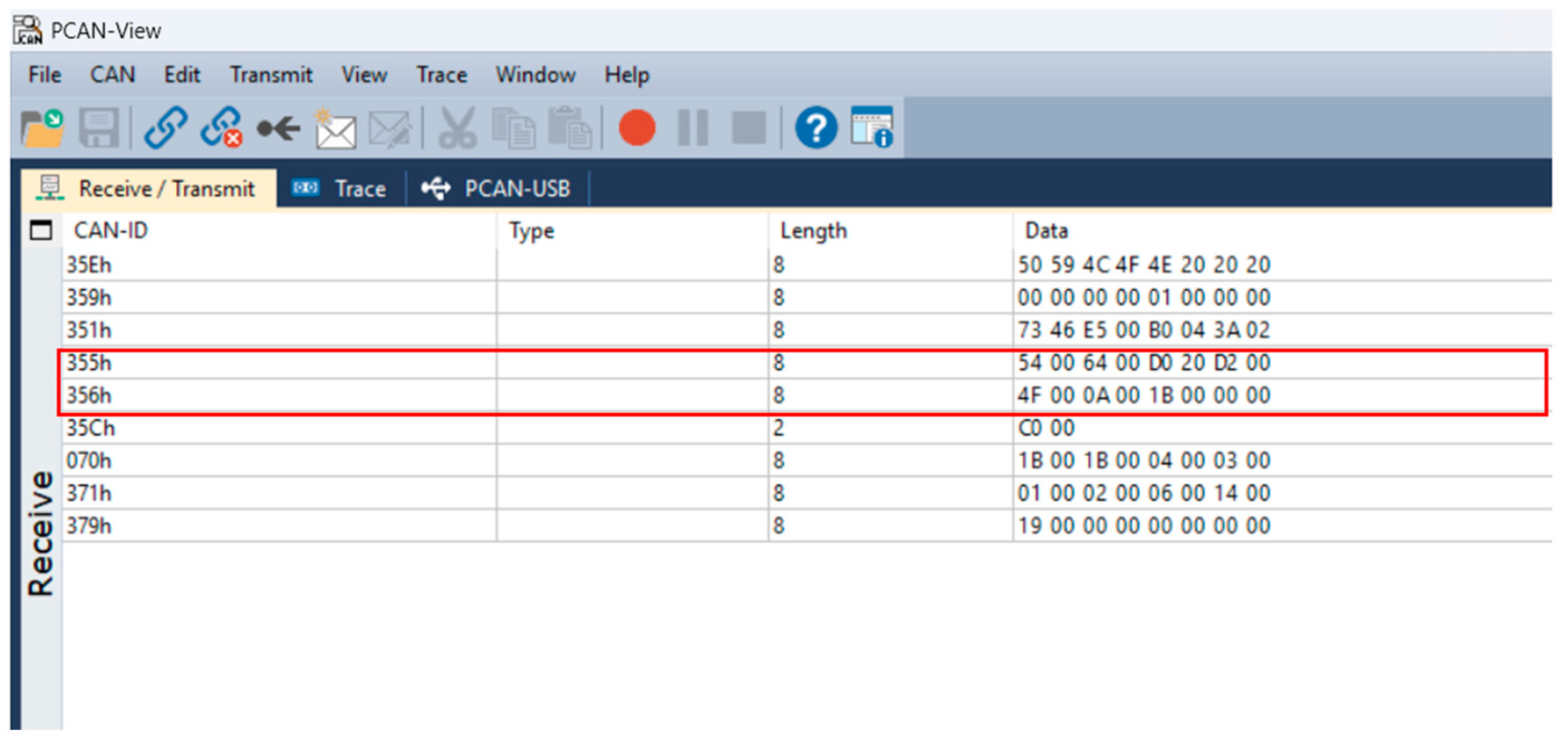The width and height of the screenshot is (1568, 742).
Task: Click the PCAN-View application icon
Action: [x=28, y=31]
